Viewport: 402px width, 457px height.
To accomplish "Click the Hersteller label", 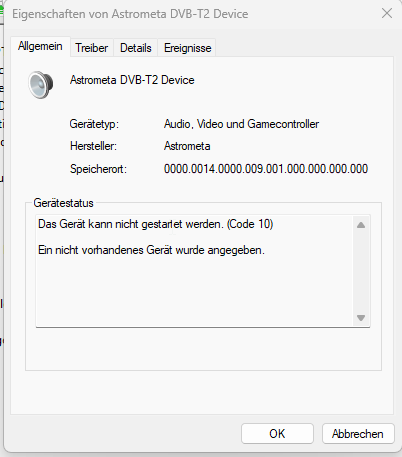I will tap(93, 146).
